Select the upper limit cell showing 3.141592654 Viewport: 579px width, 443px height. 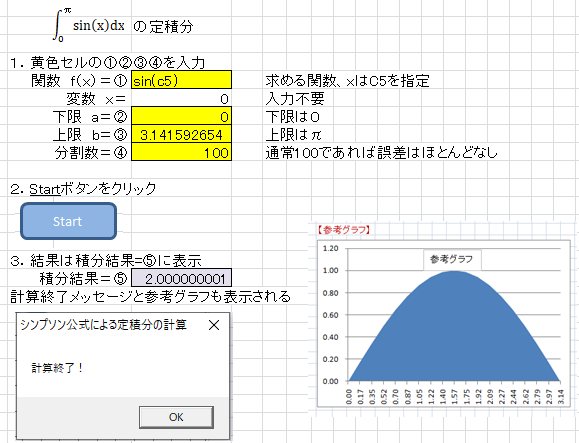181,134
